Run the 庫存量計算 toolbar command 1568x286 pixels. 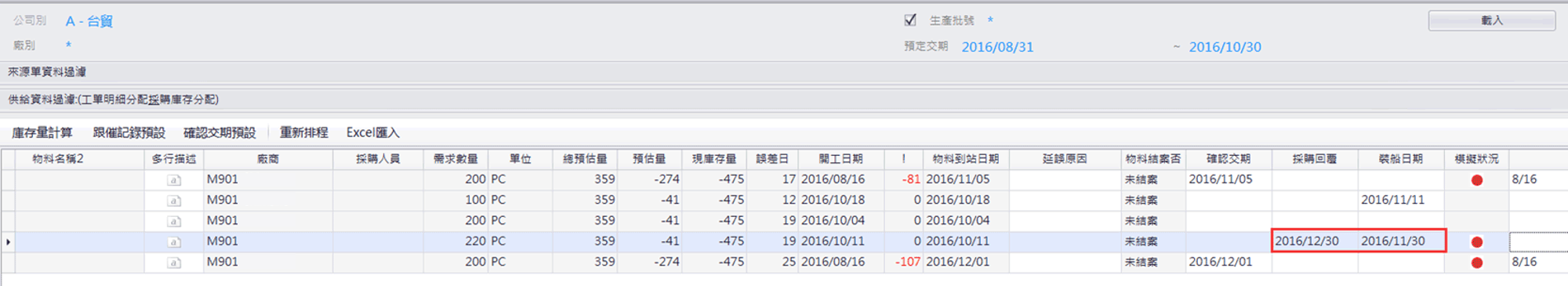[42, 132]
